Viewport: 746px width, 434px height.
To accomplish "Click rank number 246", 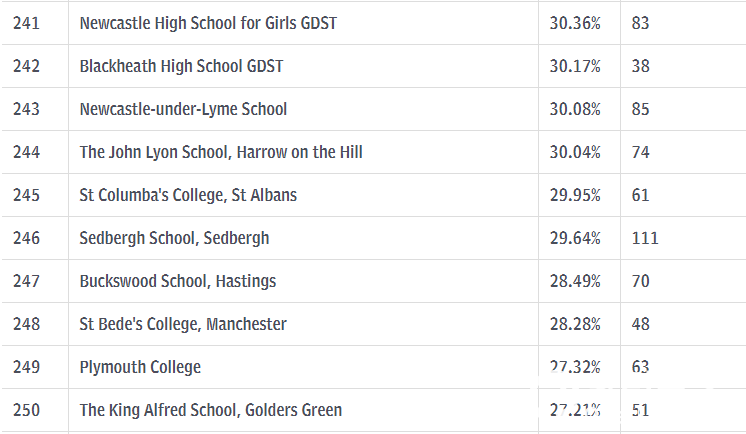I will [x=26, y=238].
